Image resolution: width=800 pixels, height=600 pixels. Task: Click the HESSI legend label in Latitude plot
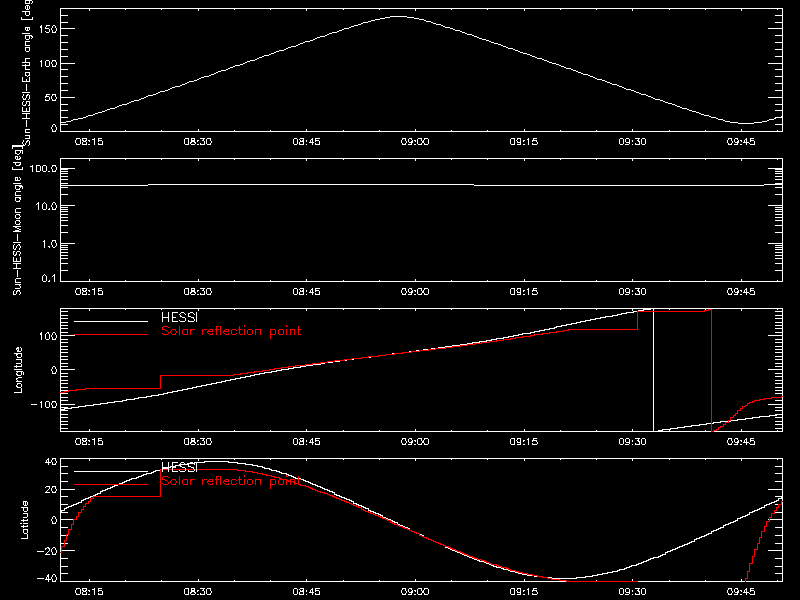179,467
